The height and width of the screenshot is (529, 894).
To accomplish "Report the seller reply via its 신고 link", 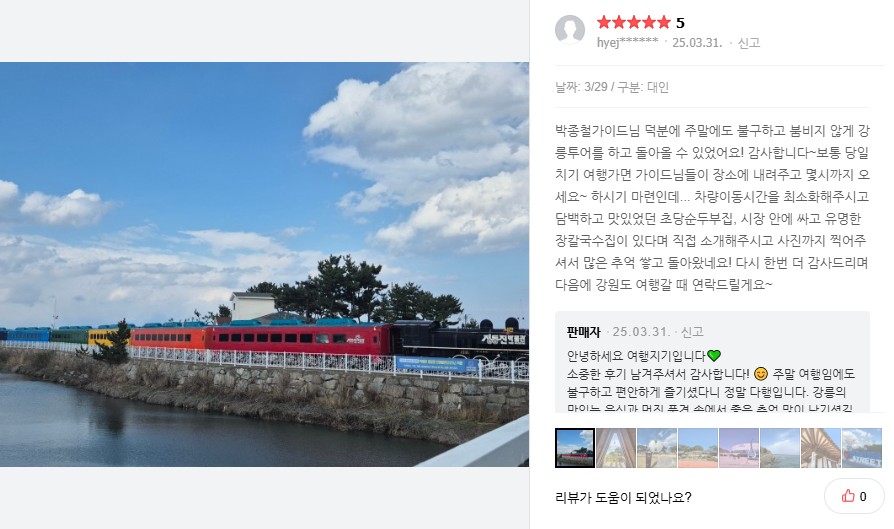I will (x=692, y=332).
